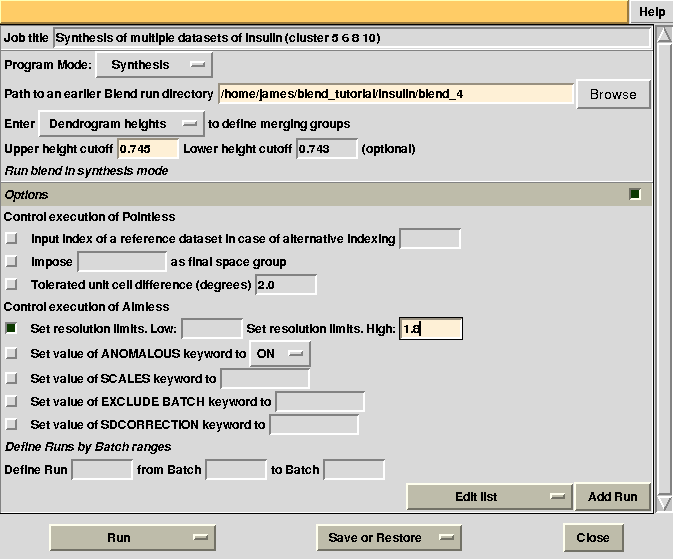The height and width of the screenshot is (559, 673).
Task: Open the ANOMALOUS ON dropdown
Action: (x=279, y=354)
